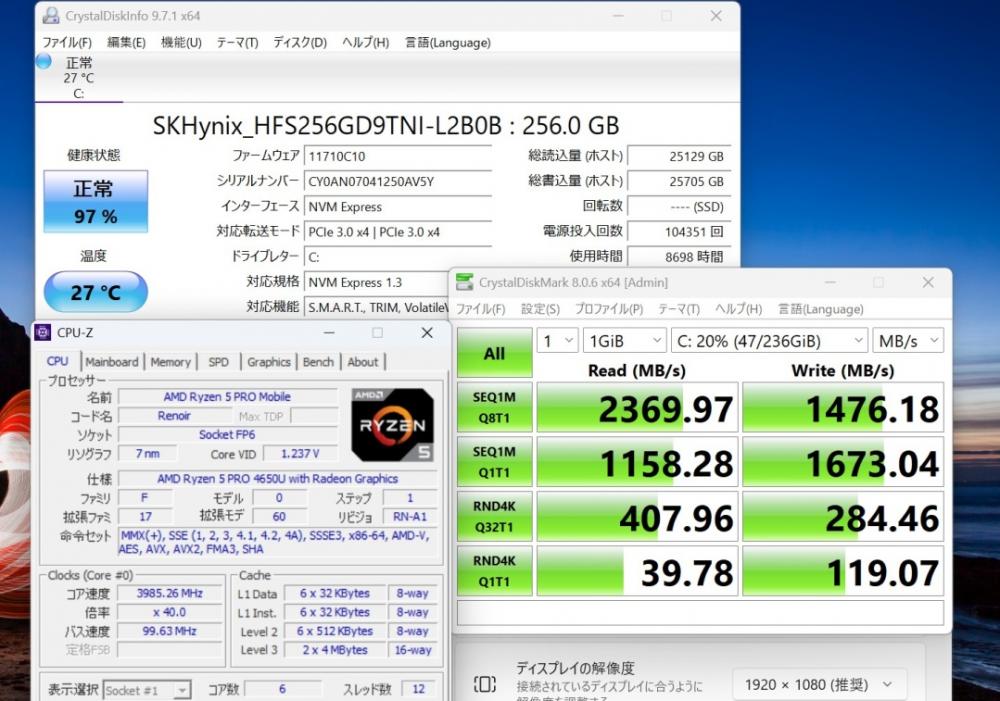The width and height of the screenshot is (1000, 701).
Task: Run the RND4K Q32T1 test
Action: (x=494, y=517)
